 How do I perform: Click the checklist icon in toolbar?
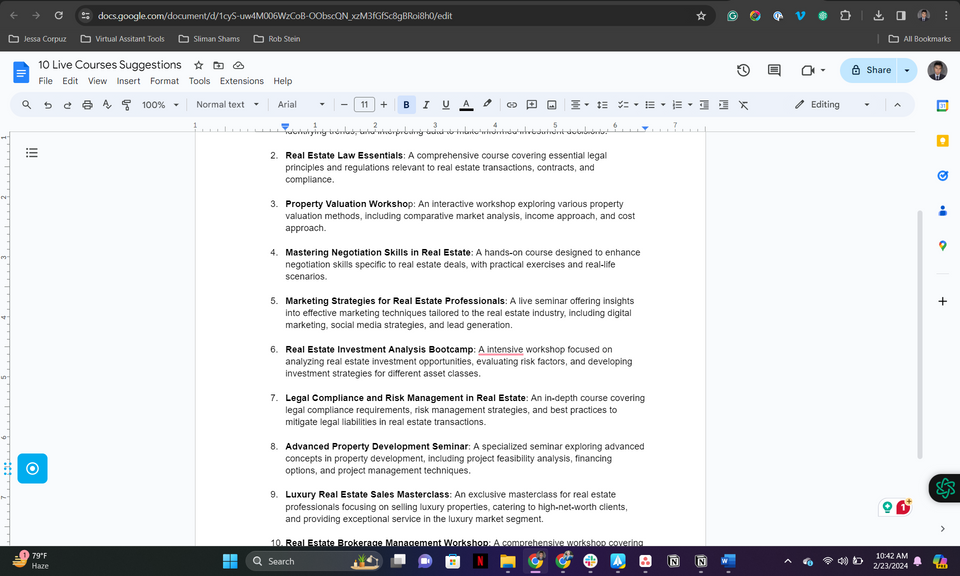click(x=623, y=105)
